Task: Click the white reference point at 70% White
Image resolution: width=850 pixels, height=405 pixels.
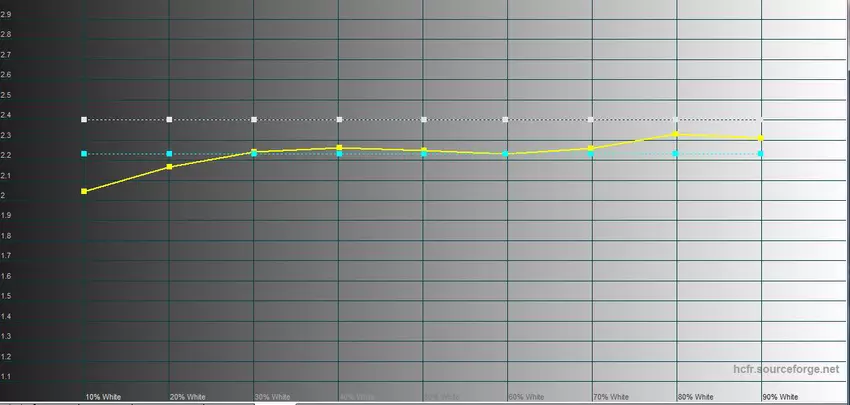Action: [x=591, y=120]
